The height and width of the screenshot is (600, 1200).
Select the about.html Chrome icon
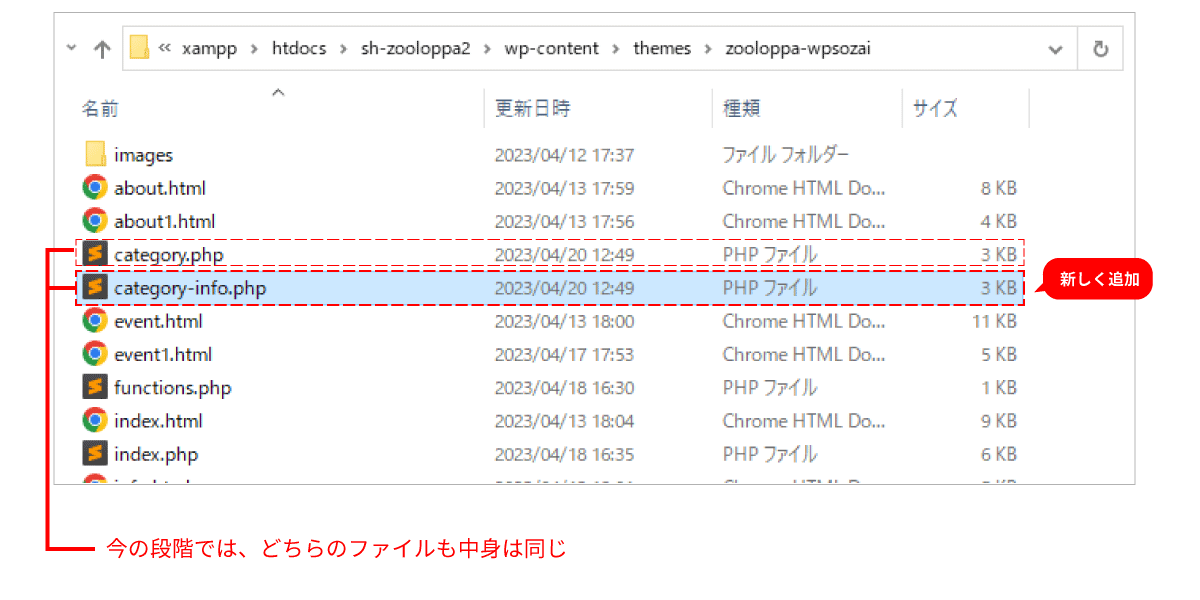95,187
